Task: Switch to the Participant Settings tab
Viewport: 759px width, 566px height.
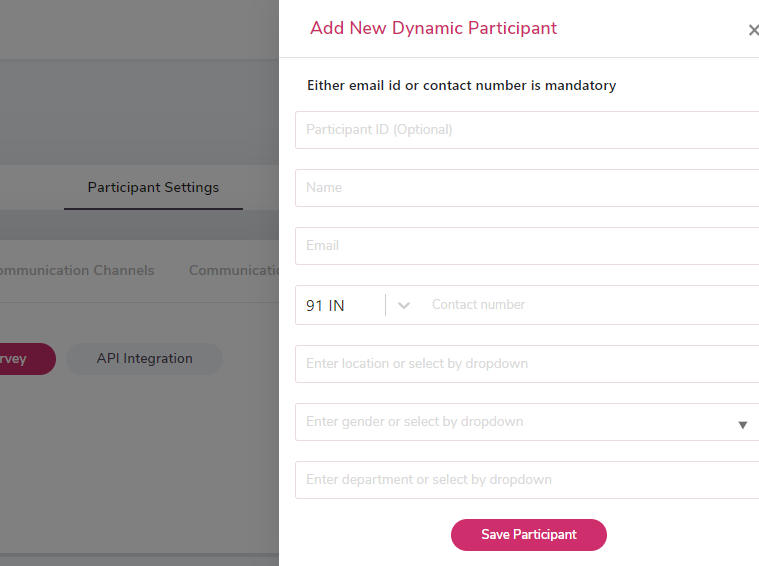Action: point(153,188)
